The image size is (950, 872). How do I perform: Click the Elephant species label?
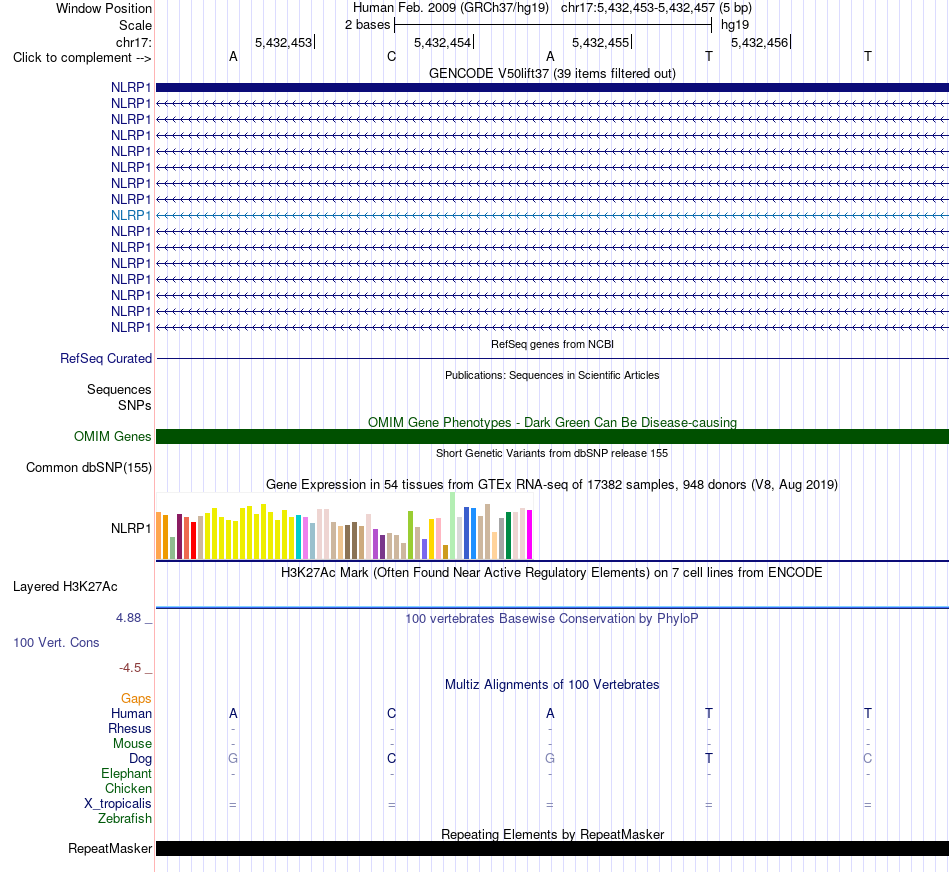click(x=126, y=774)
